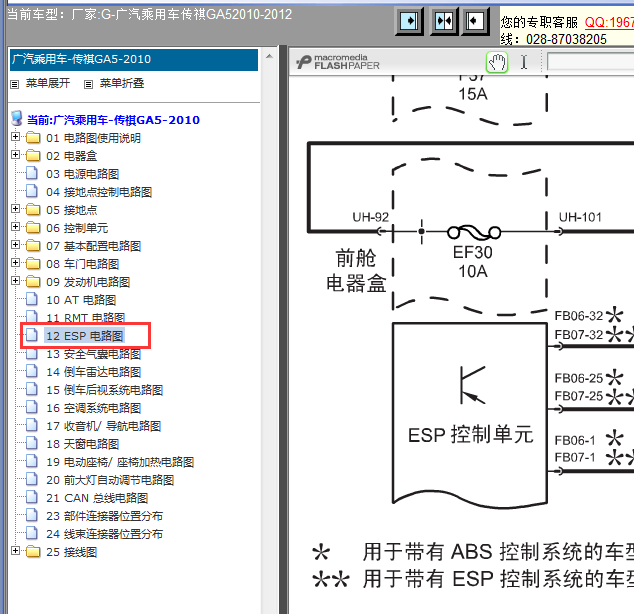
Task: Open the QQ customer service link
Action: (x=609, y=22)
